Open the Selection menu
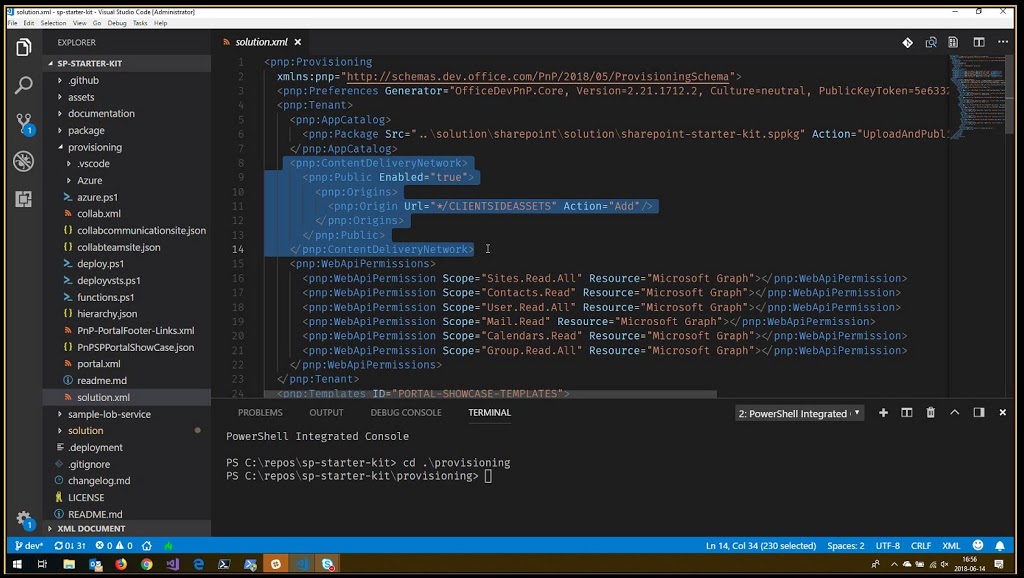The image size is (1024, 578). point(54,23)
